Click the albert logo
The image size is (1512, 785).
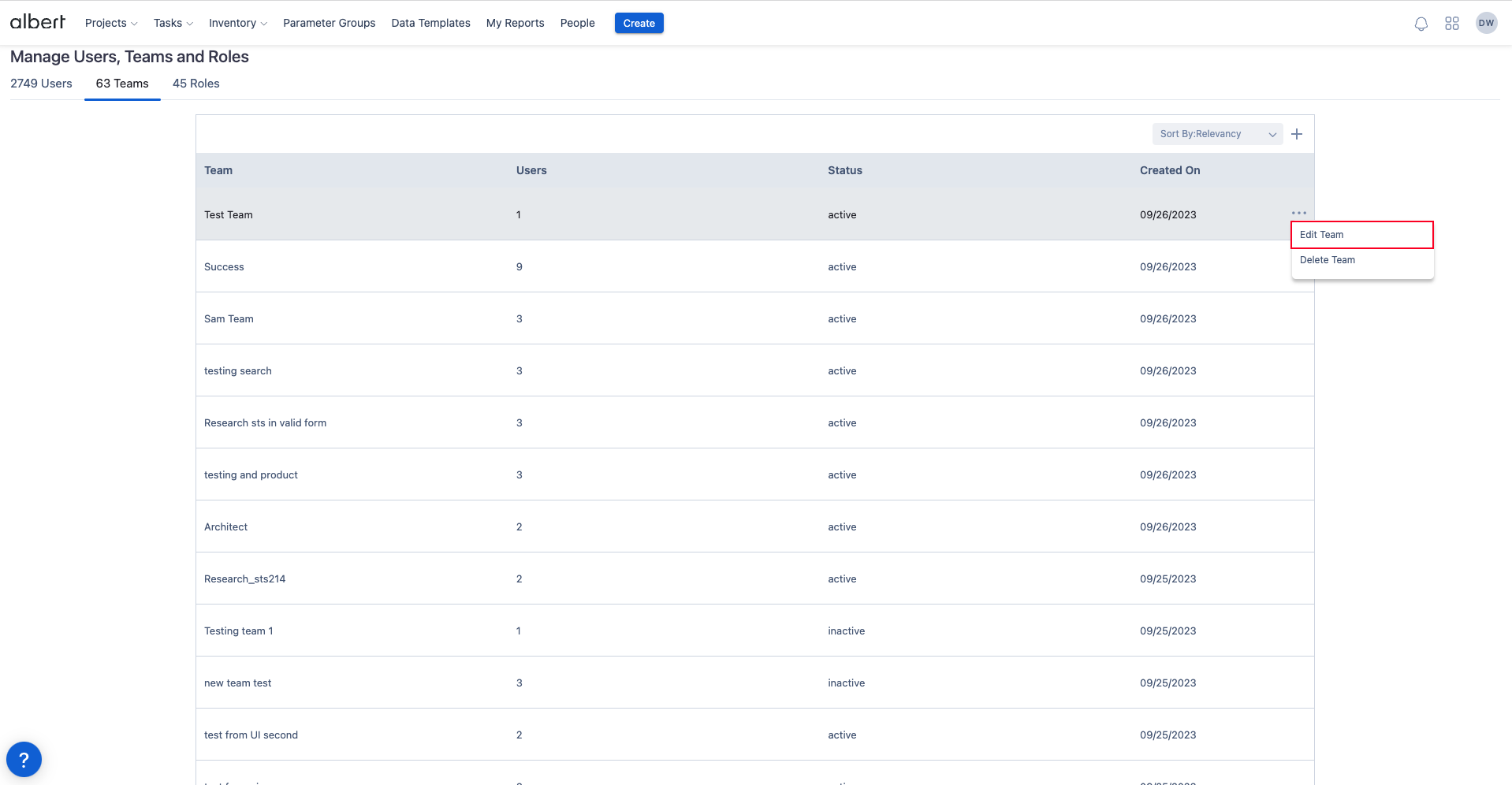pos(37,22)
